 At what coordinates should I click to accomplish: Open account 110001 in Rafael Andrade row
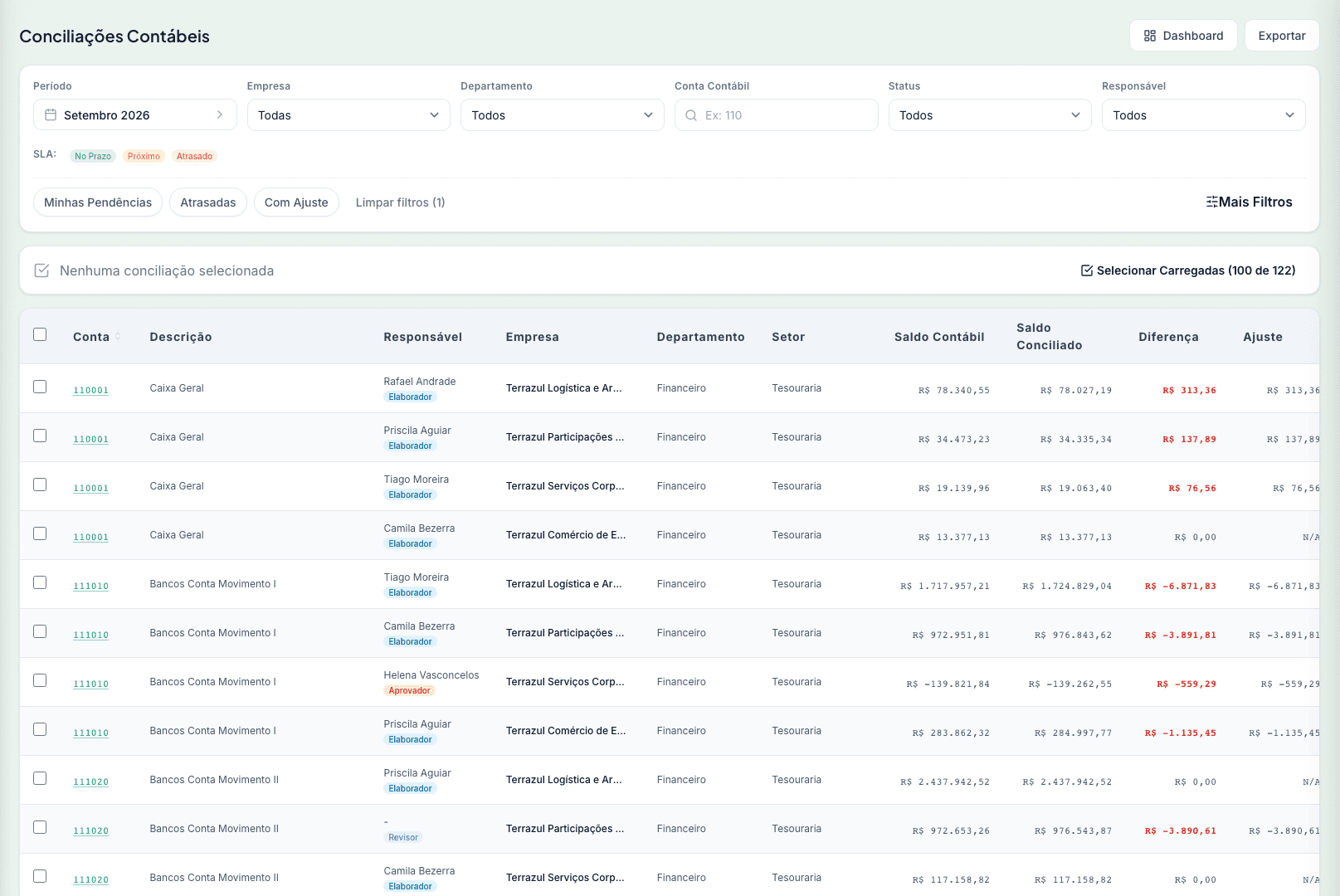[x=90, y=390]
